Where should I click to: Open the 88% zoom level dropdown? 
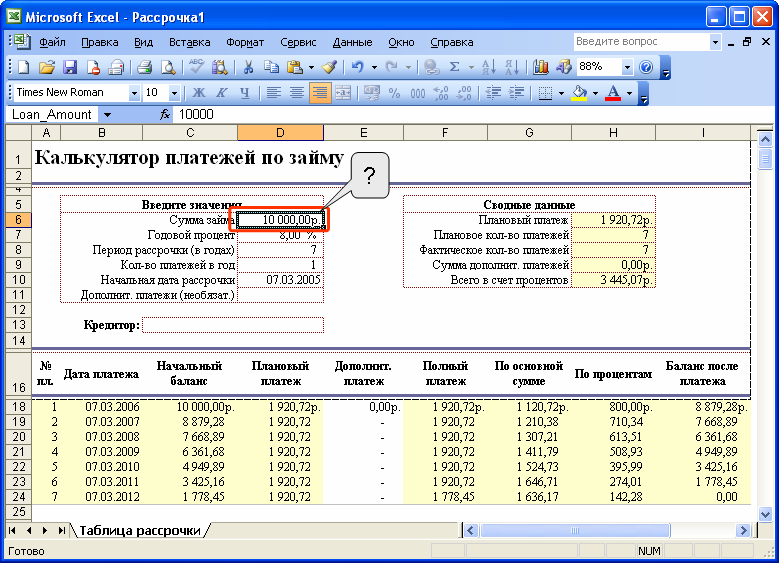pos(627,67)
